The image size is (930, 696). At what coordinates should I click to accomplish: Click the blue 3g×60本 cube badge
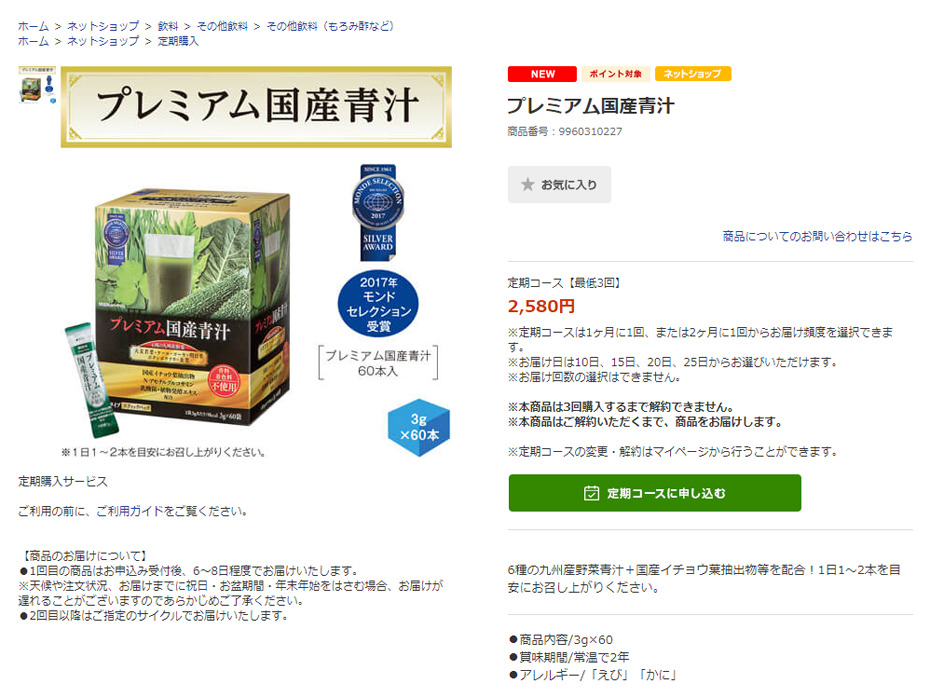coord(419,427)
